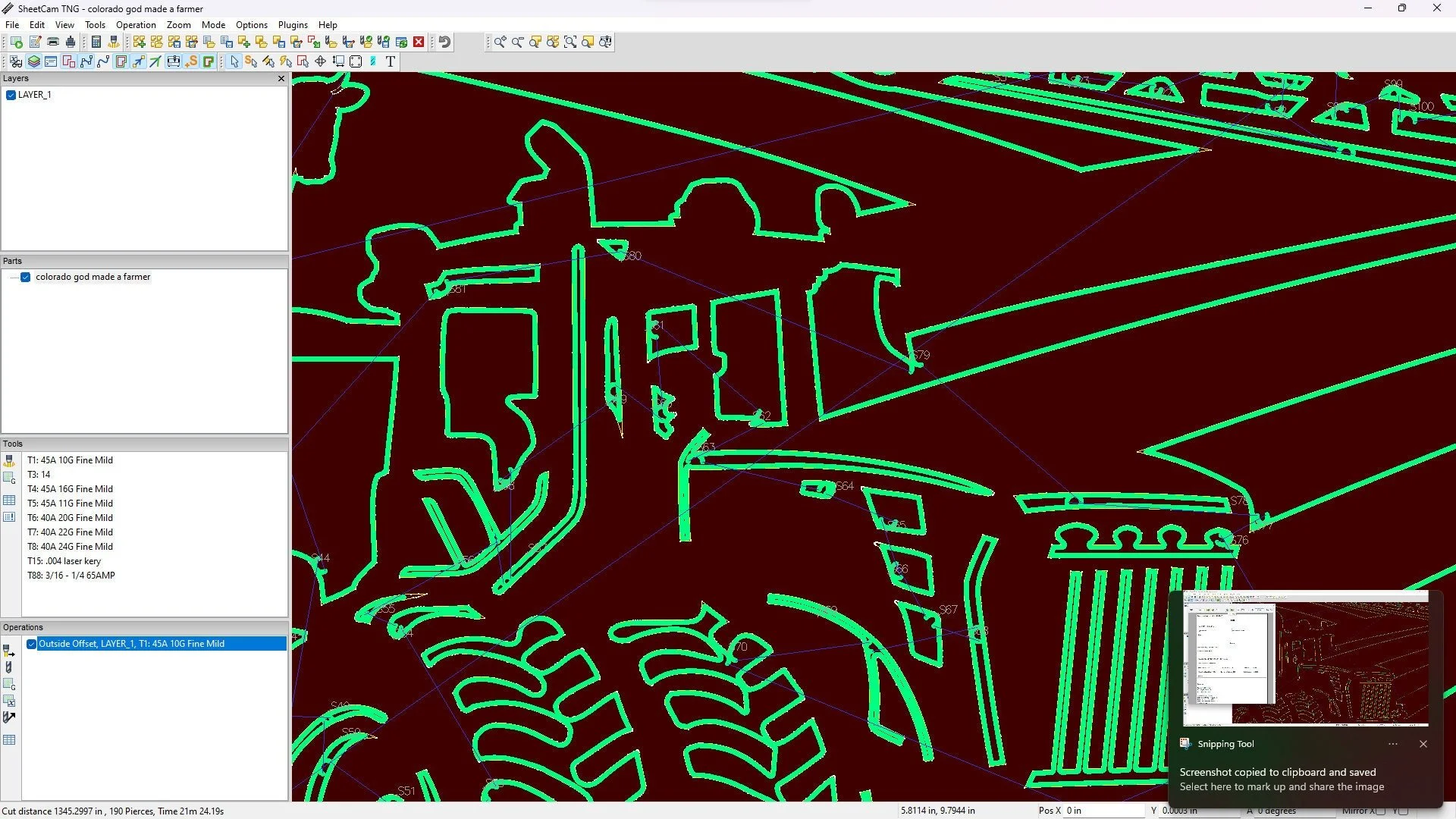The image size is (1456, 819).
Task: Click the move (four-arrow) tool icon
Action: (321, 62)
